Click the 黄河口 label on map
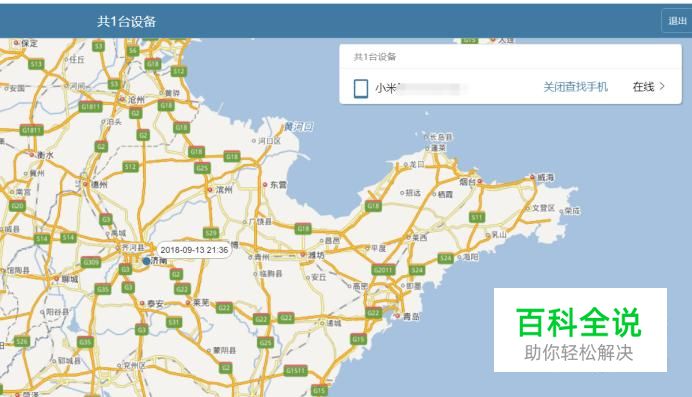This screenshot has width=692, height=397. point(298,127)
